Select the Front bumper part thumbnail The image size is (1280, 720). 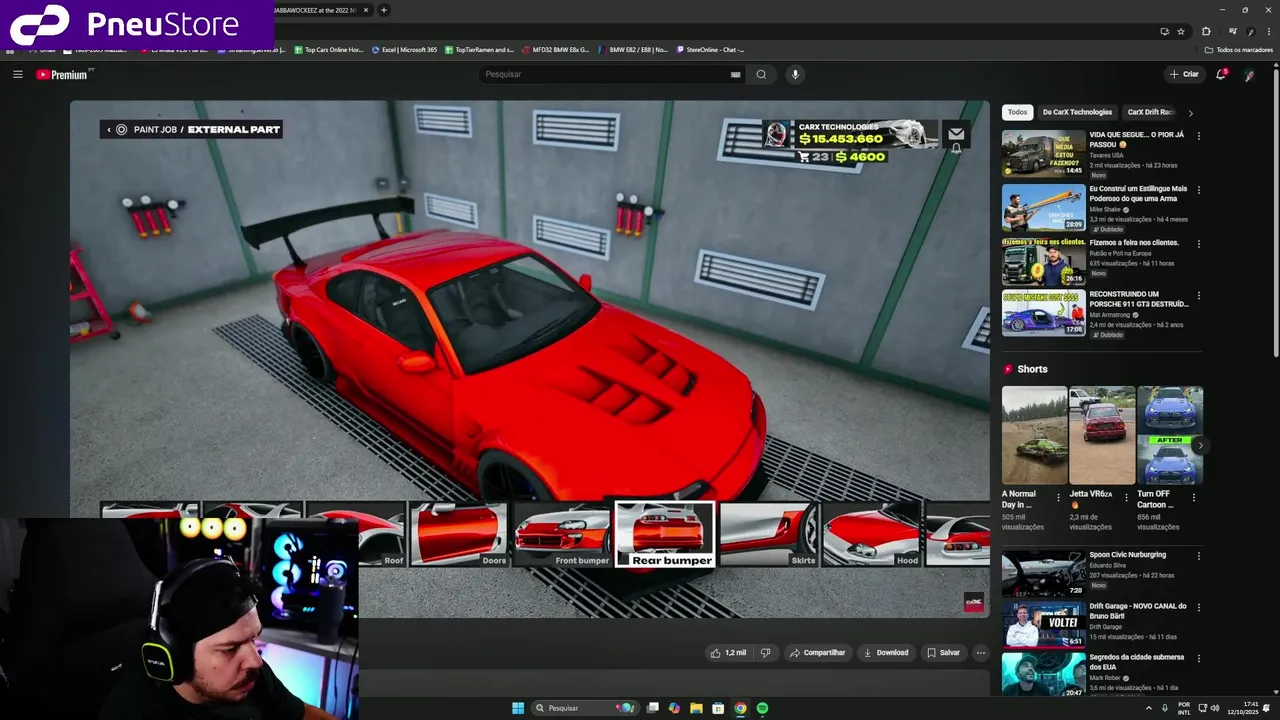pyautogui.click(x=562, y=535)
